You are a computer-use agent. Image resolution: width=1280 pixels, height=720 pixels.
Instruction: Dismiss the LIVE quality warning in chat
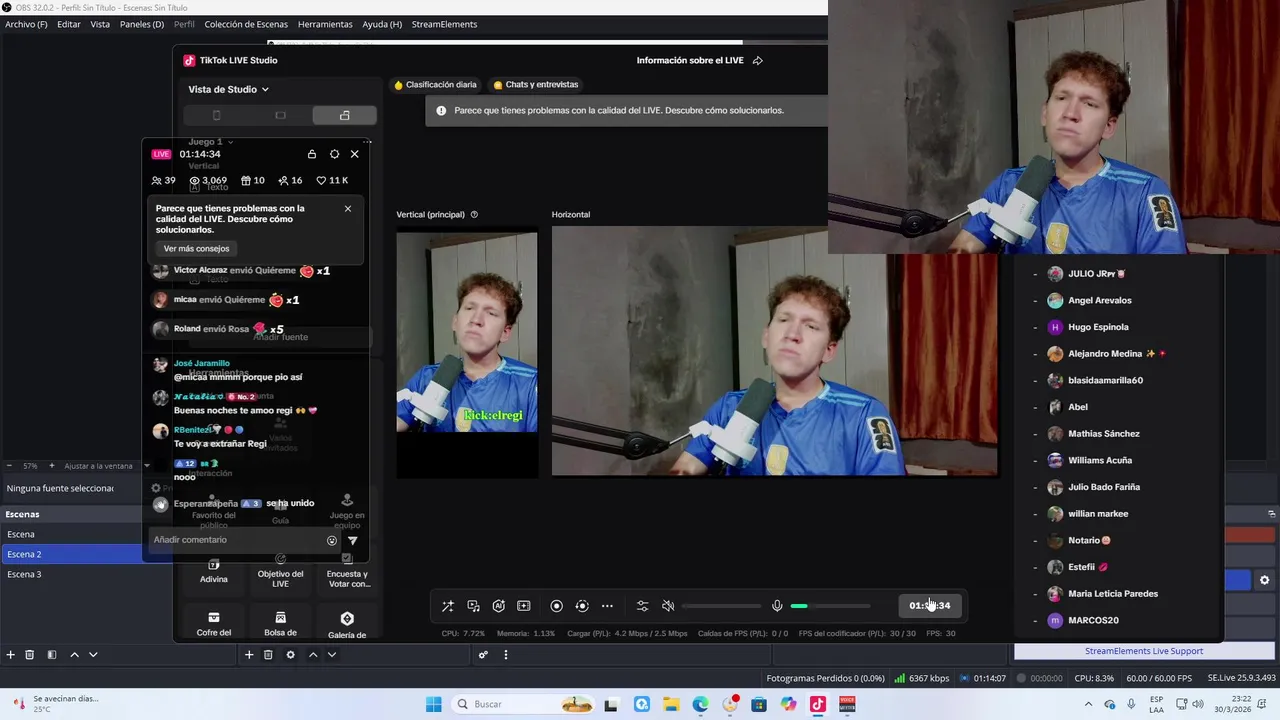pos(348,209)
